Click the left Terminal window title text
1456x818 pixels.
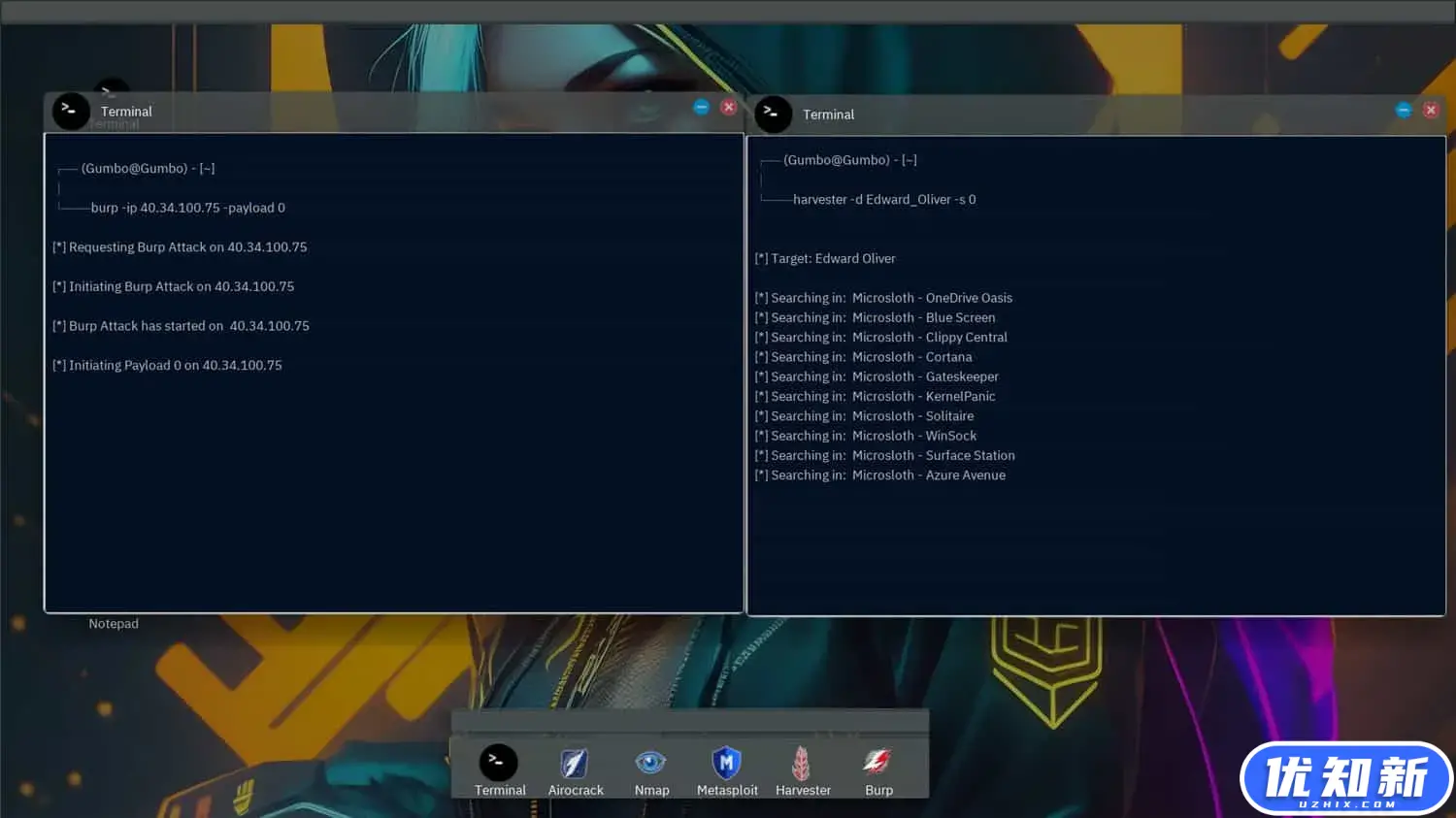[x=126, y=112]
